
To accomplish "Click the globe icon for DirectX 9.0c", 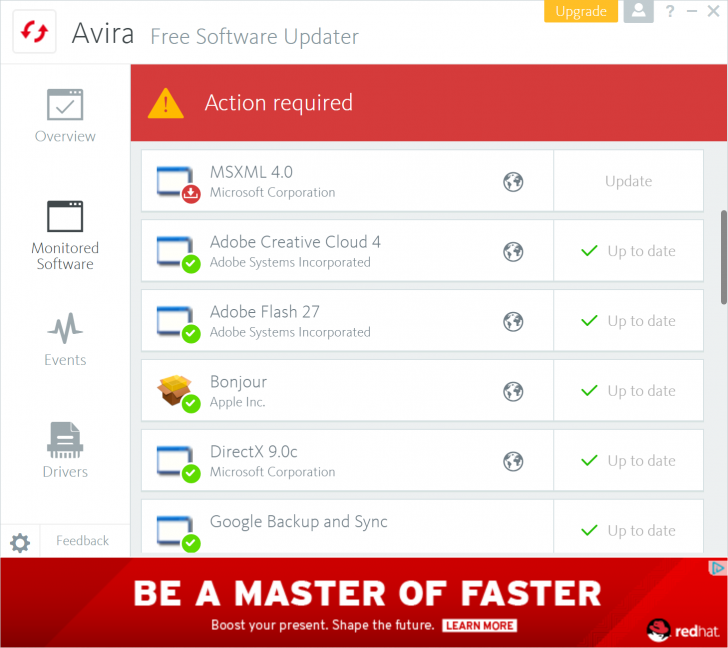I will 513,461.
